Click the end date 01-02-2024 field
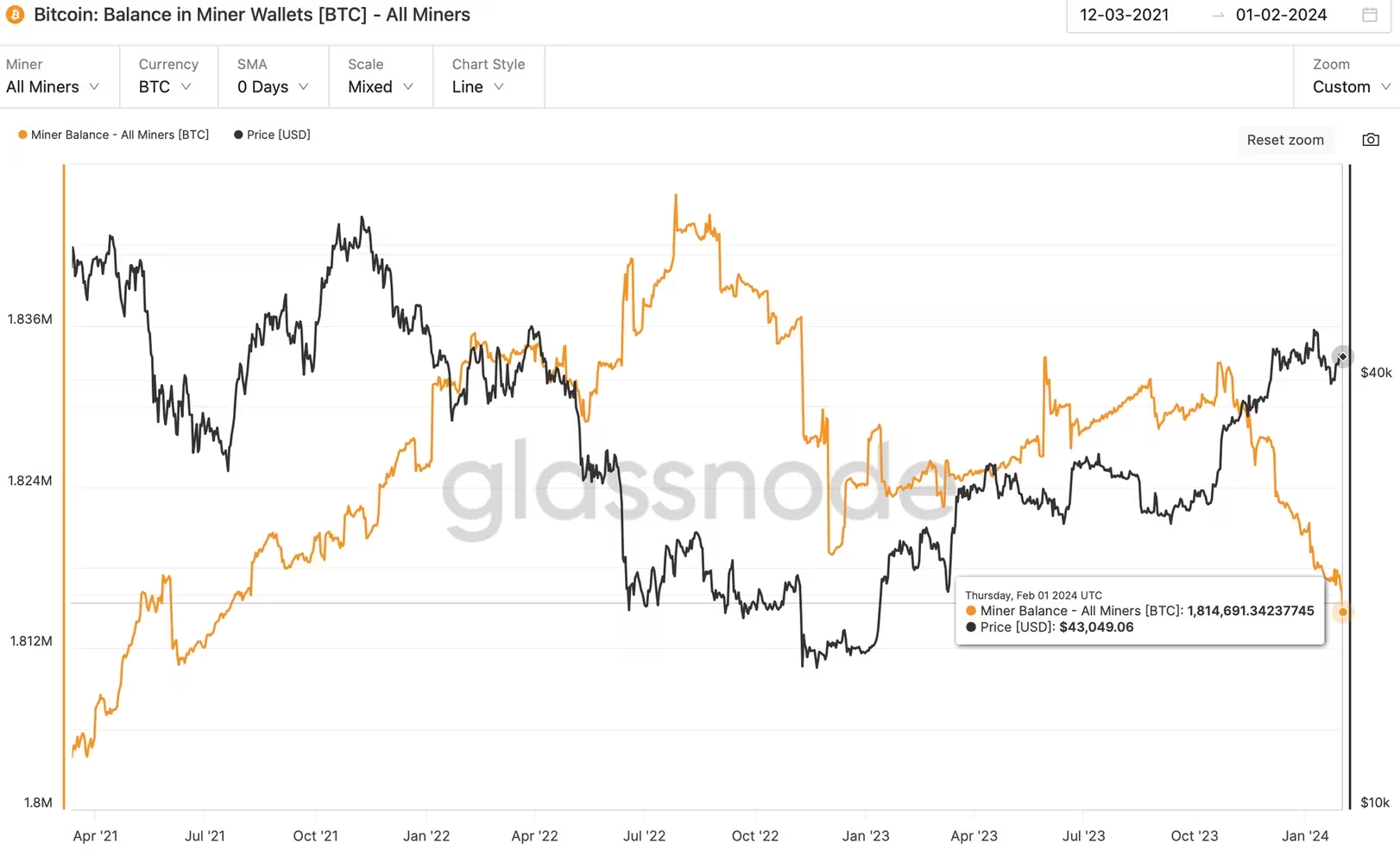The image size is (1400, 856). tap(1281, 15)
